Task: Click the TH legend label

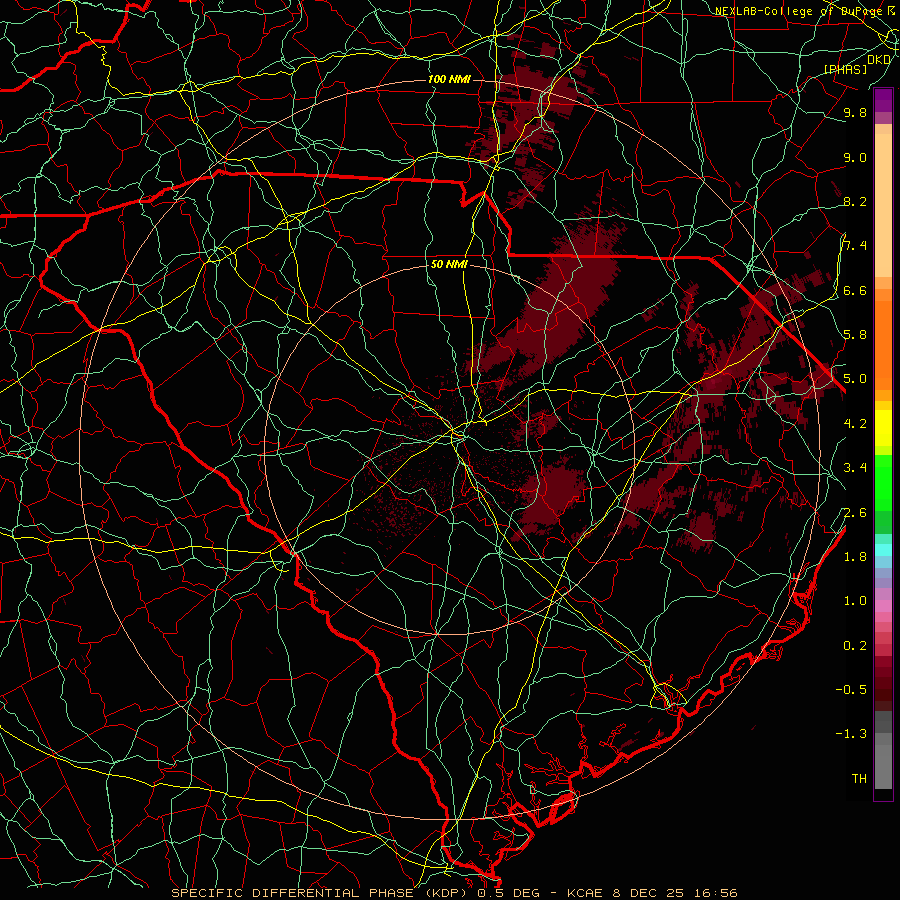Action: point(859,779)
